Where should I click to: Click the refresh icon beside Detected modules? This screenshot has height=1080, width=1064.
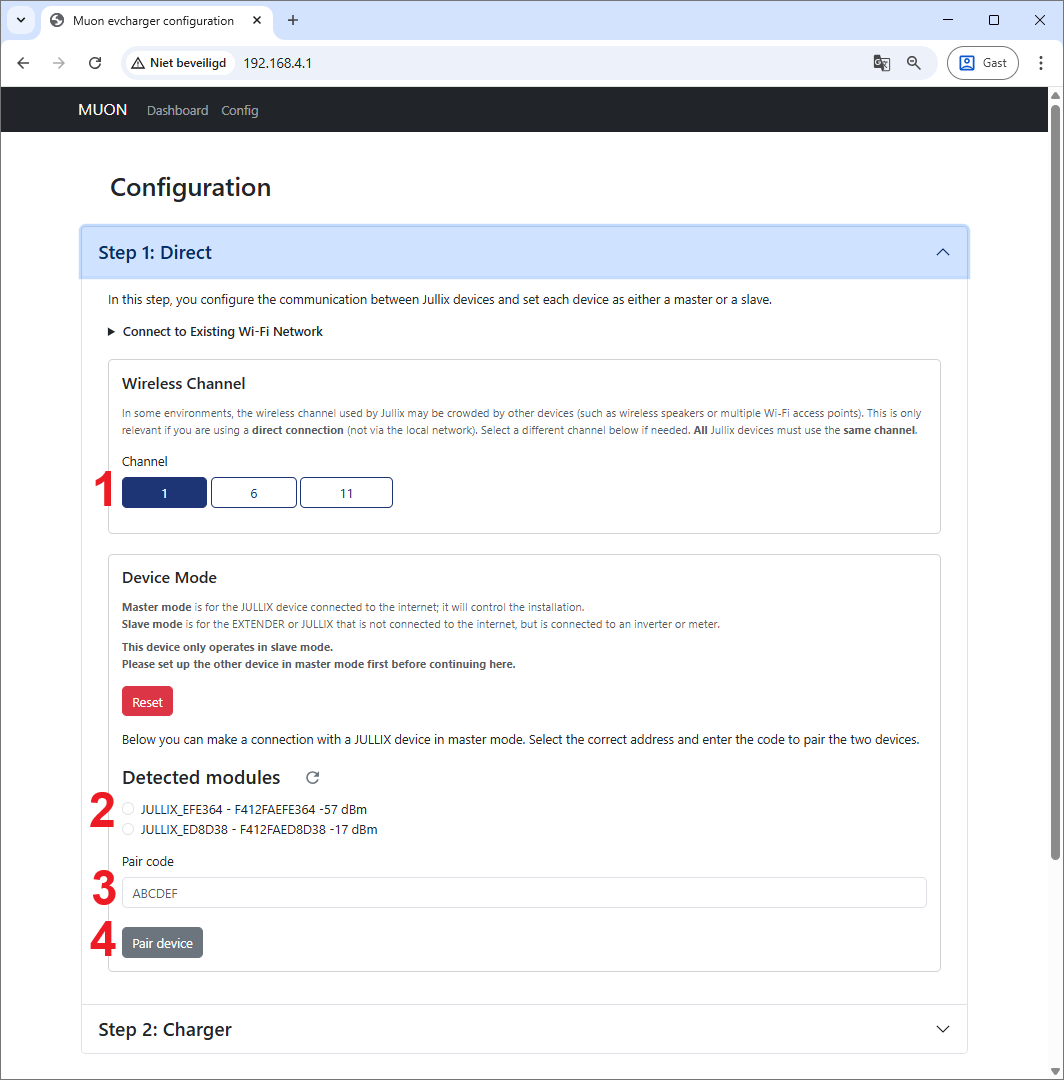[x=313, y=778]
